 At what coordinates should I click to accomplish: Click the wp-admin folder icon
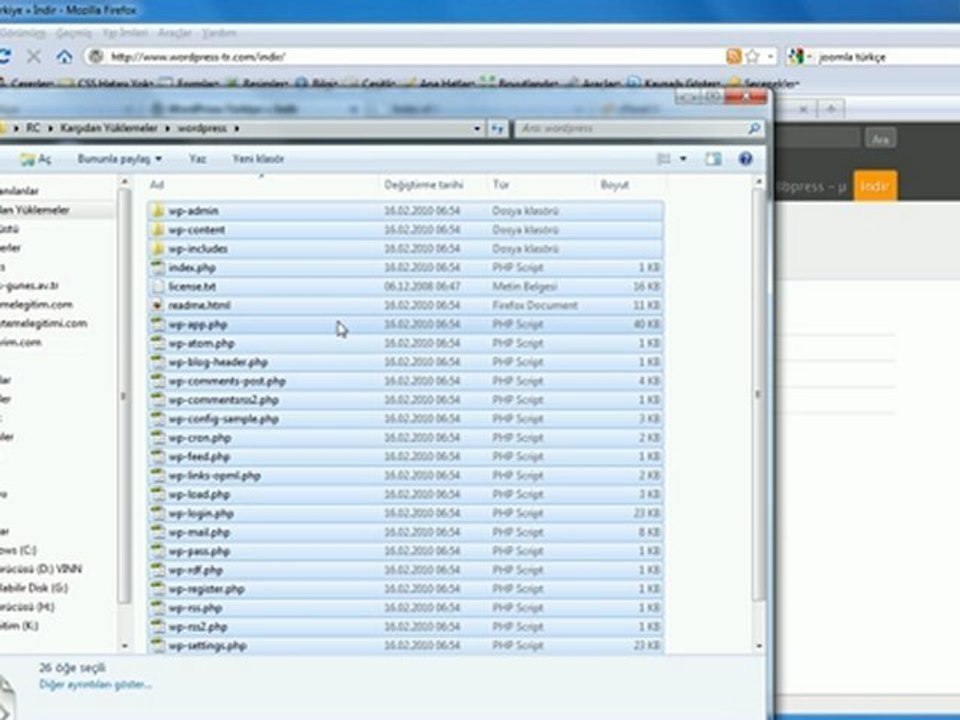158,211
